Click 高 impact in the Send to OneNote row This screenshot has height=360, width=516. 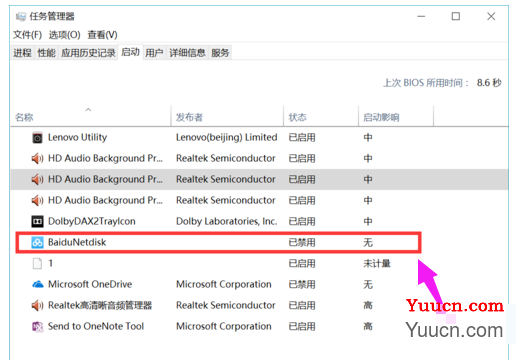point(368,326)
